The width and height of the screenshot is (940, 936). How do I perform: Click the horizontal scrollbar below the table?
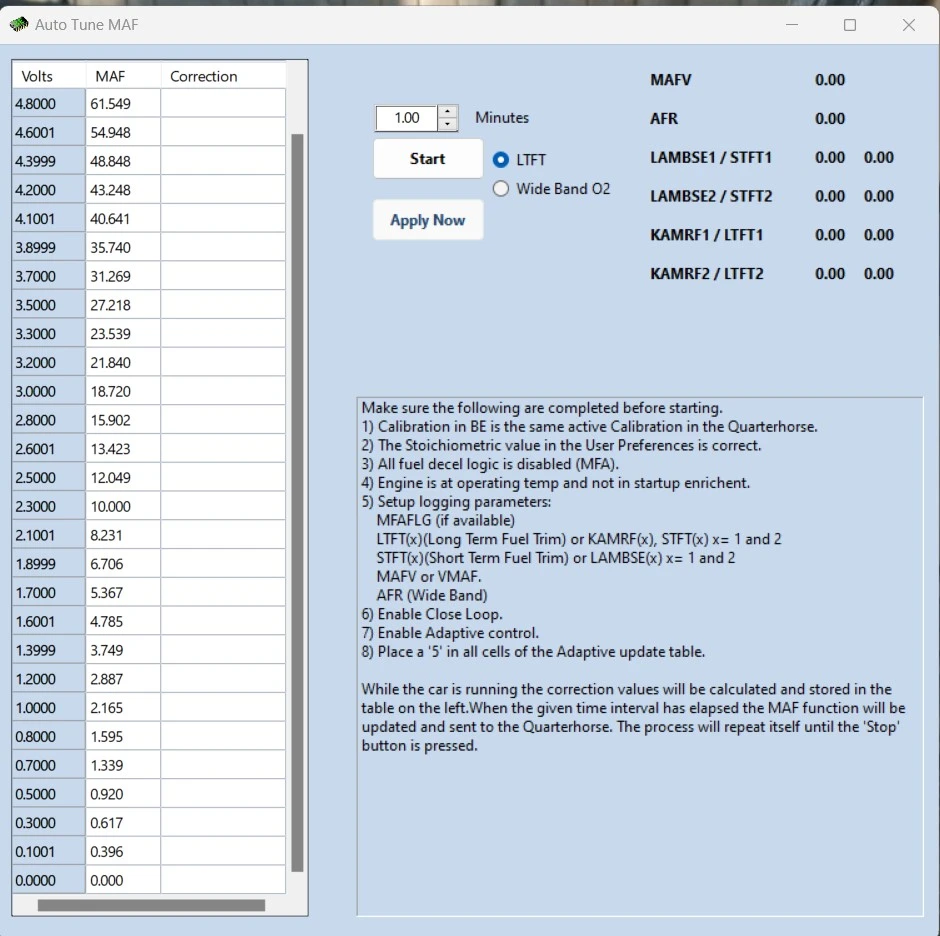pos(151,905)
